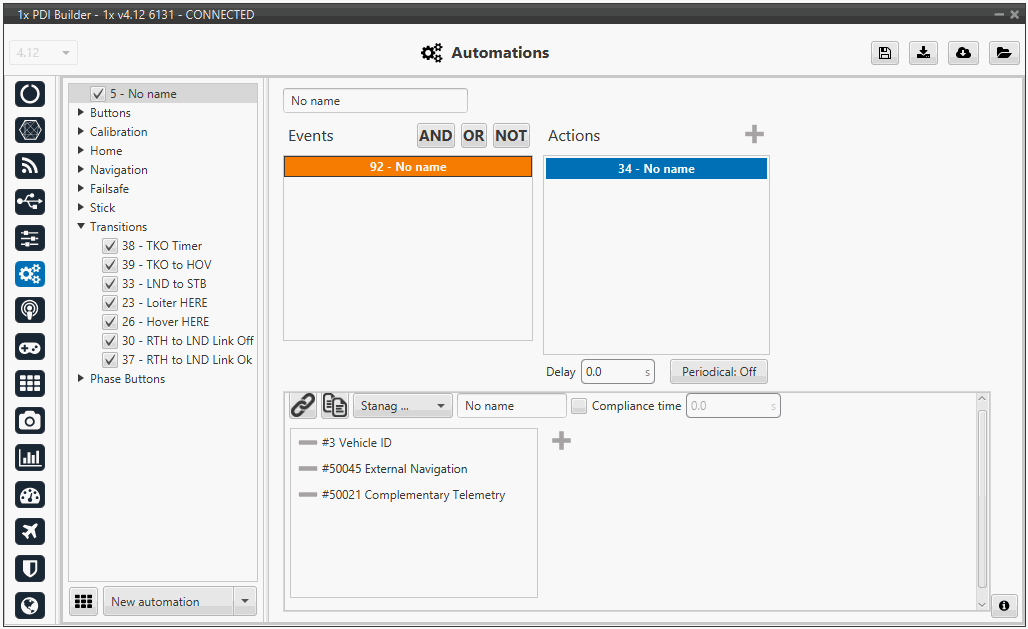Select the 30 - RTH to LND Link Off item
Viewport: 1028px width, 629px height.
[187, 341]
